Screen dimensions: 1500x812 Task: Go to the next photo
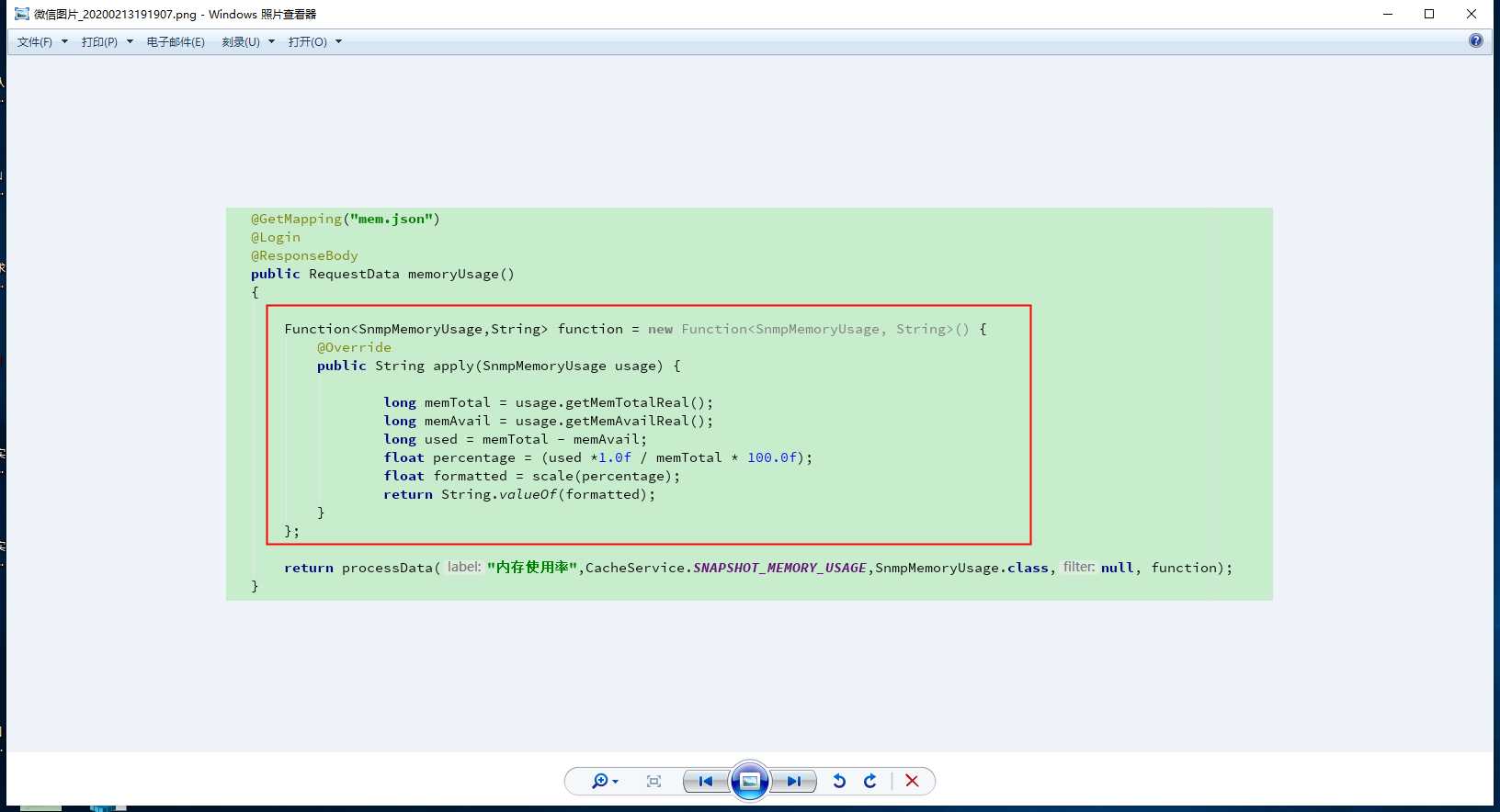coord(793,782)
